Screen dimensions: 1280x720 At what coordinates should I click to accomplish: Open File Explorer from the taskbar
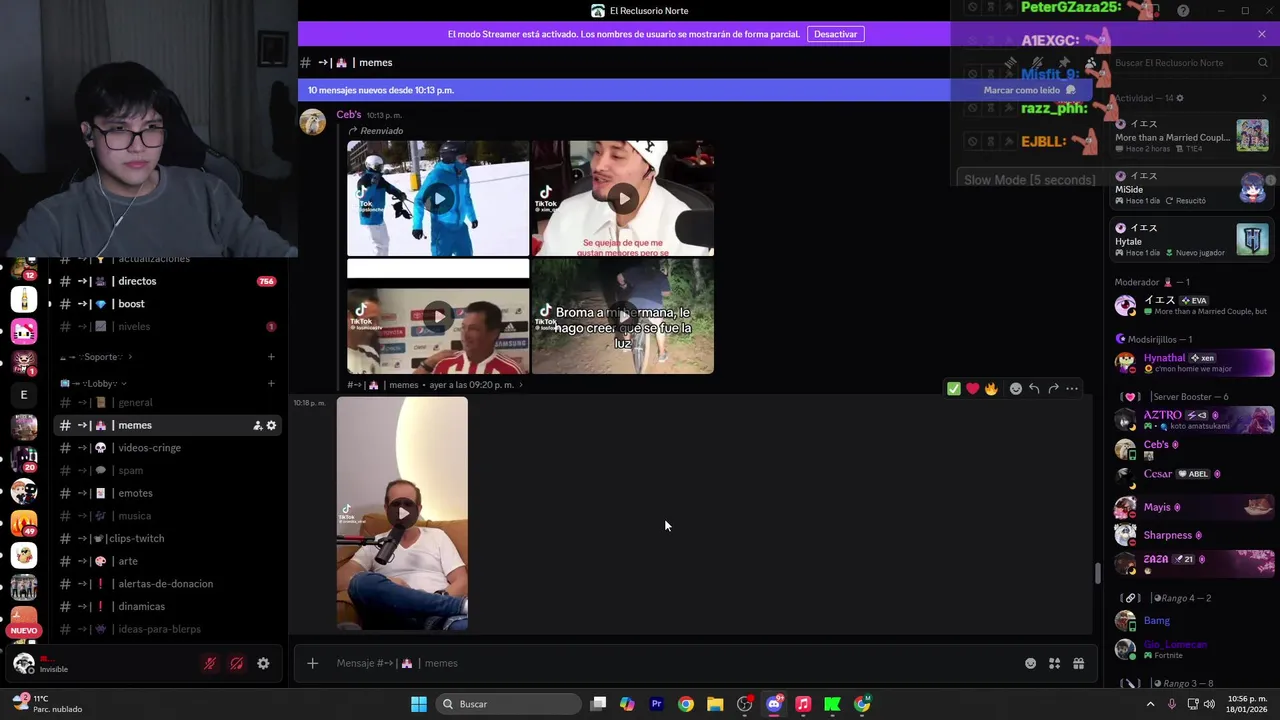pyautogui.click(x=715, y=704)
